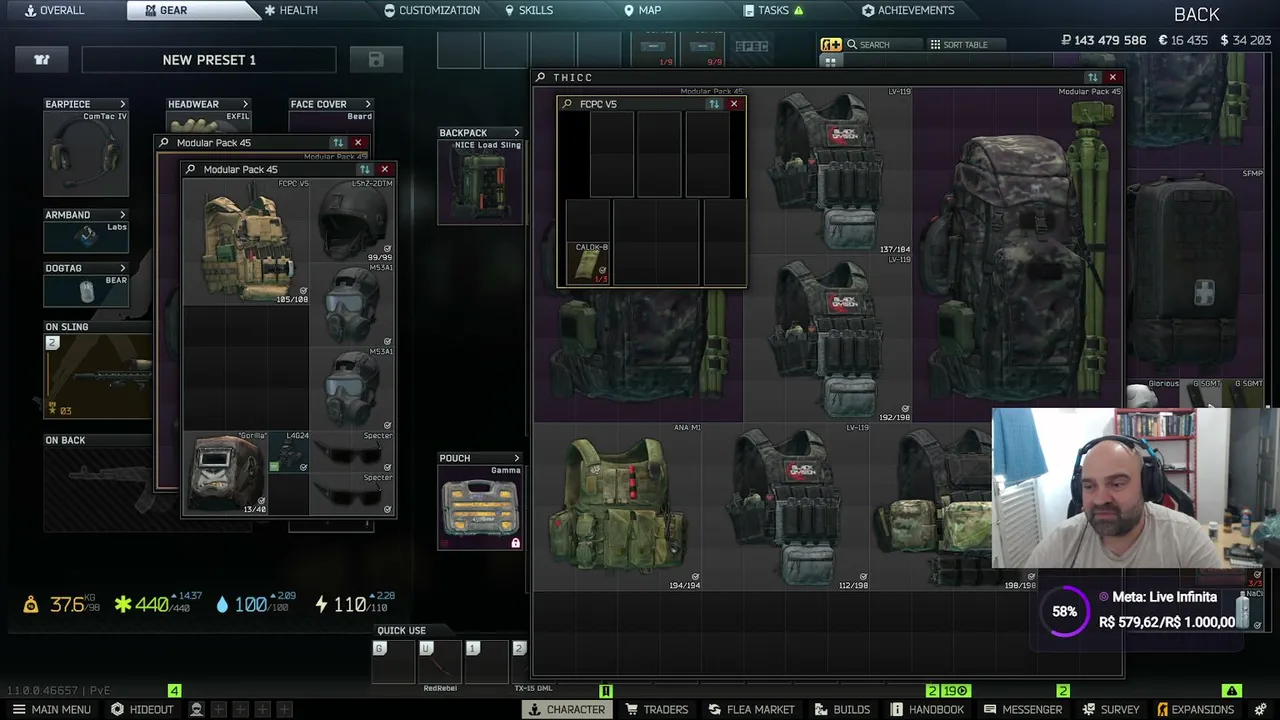
Task: Open the Achievements tab
Action: [x=908, y=10]
